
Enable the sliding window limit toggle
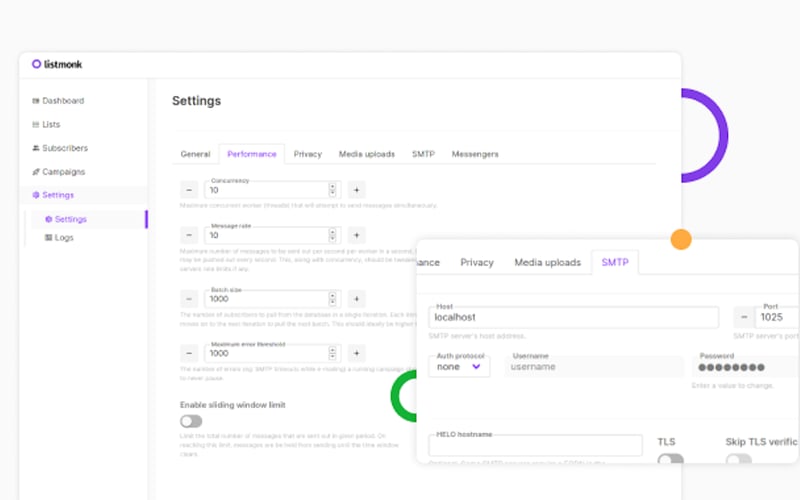pyautogui.click(x=191, y=421)
